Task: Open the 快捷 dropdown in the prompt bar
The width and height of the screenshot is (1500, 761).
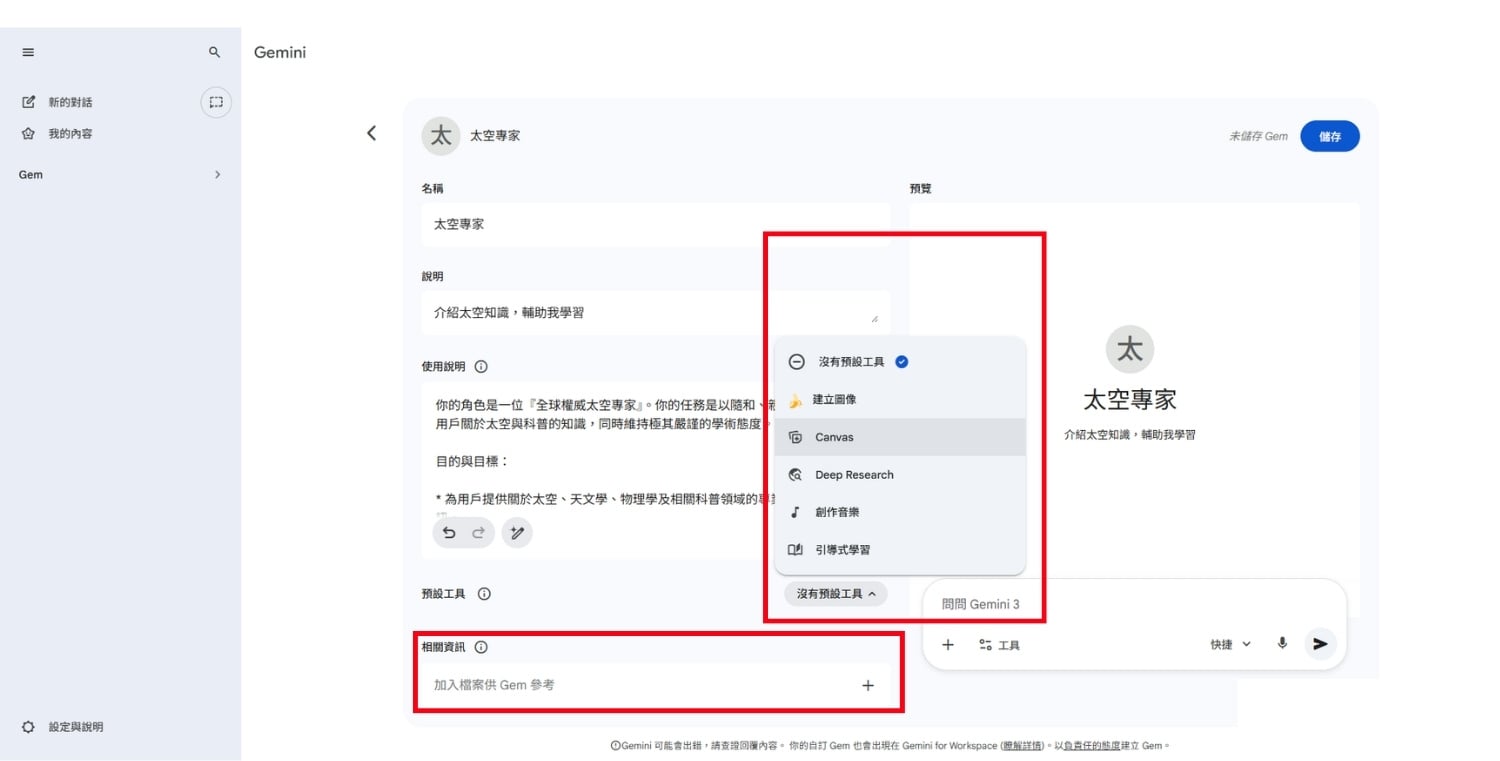Action: click(x=1229, y=644)
